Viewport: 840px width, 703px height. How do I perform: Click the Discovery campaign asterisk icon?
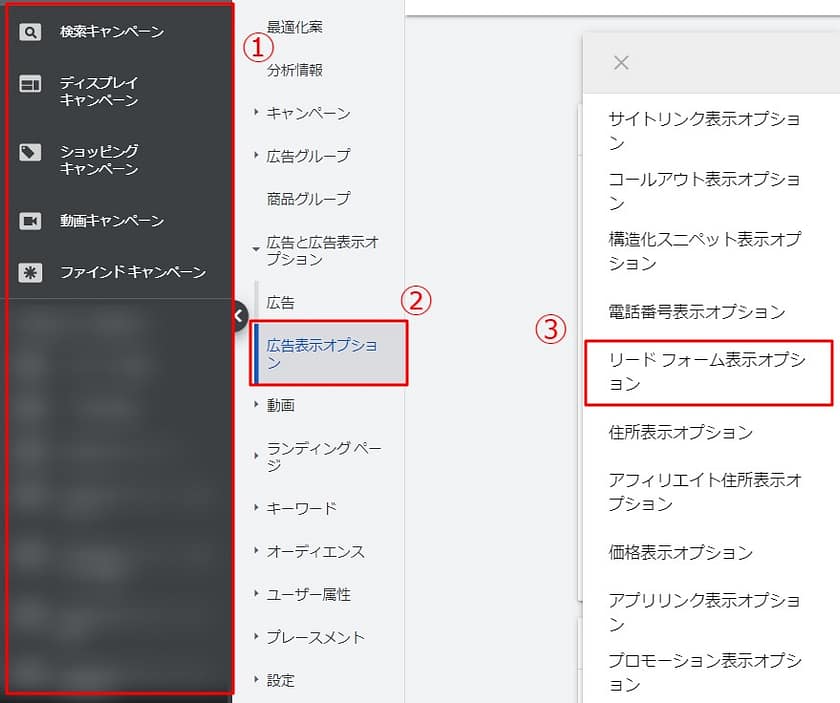pyautogui.click(x=31, y=273)
